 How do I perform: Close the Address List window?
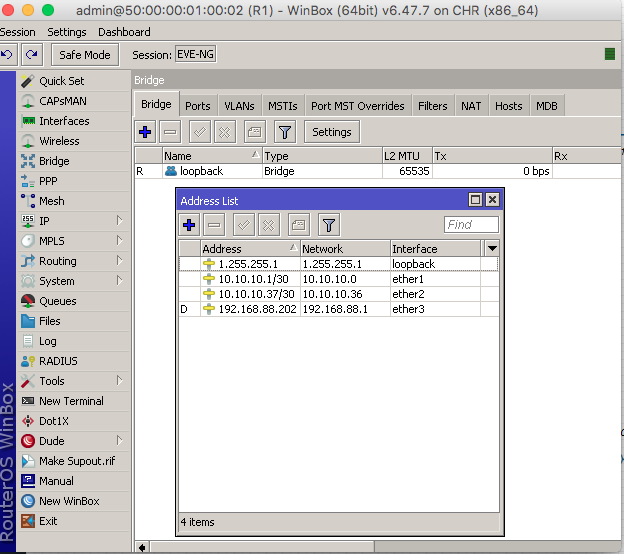(492, 199)
